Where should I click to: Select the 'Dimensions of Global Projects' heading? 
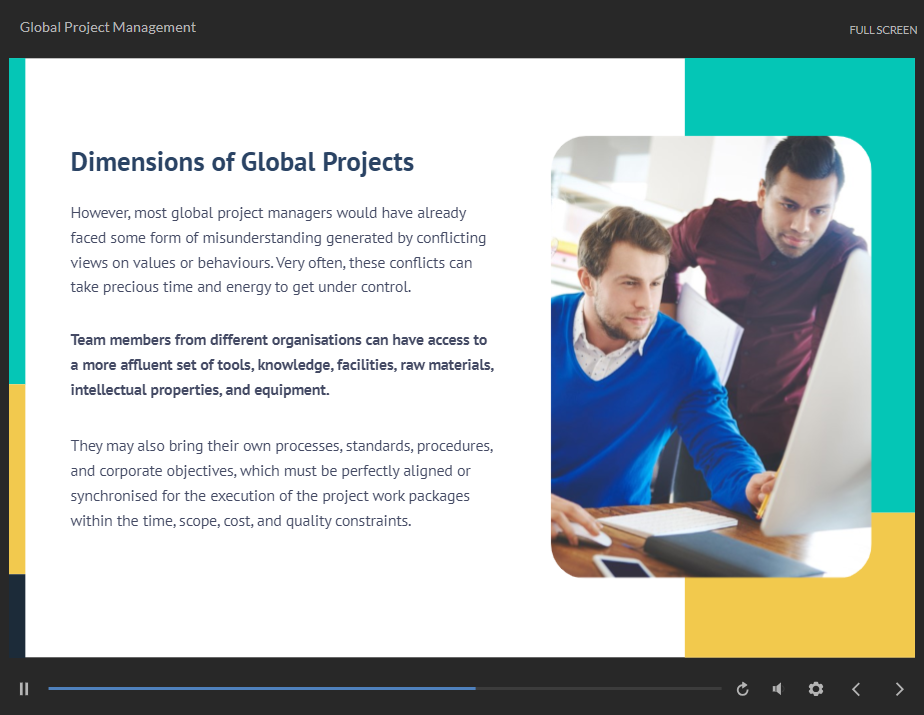[x=242, y=162]
